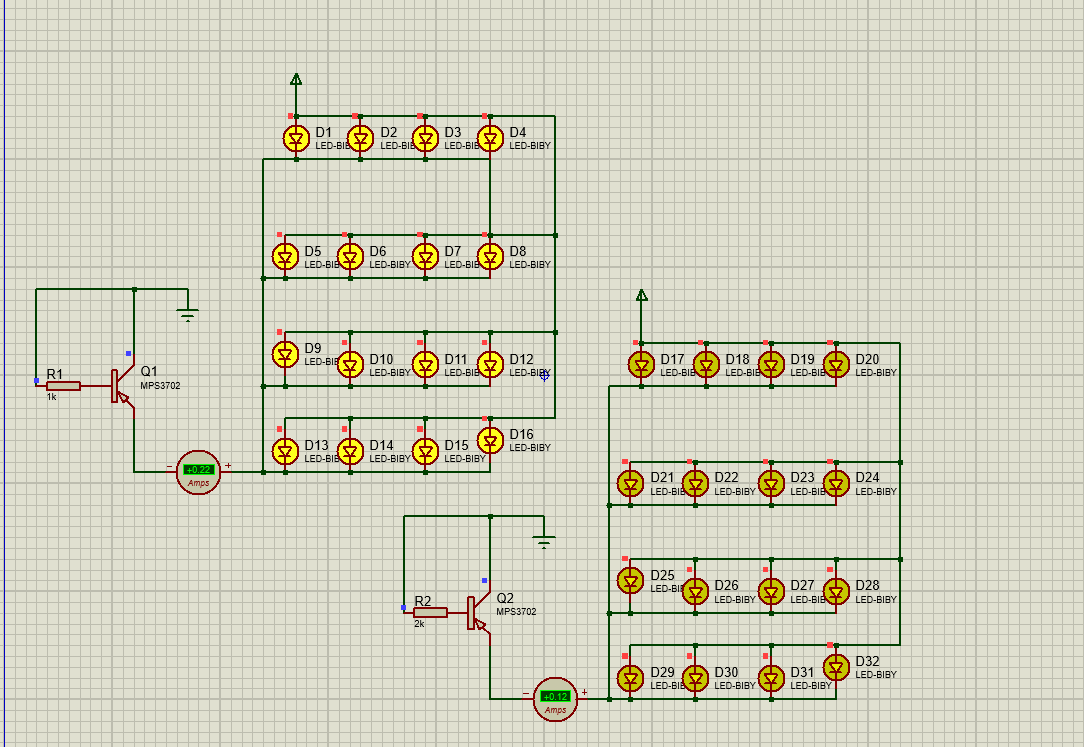Viewport: 1084px width, 747px height.
Task: Click on LED D12 symbol
Action: click(x=490, y=365)
